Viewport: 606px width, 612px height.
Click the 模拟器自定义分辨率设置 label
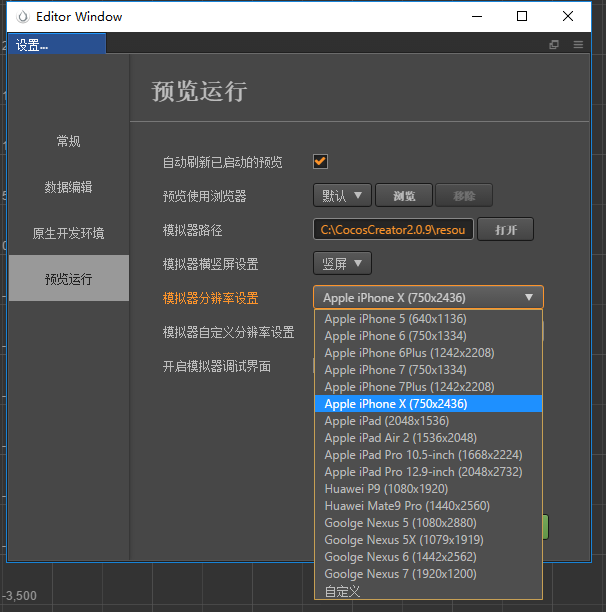tap(228, 332)
